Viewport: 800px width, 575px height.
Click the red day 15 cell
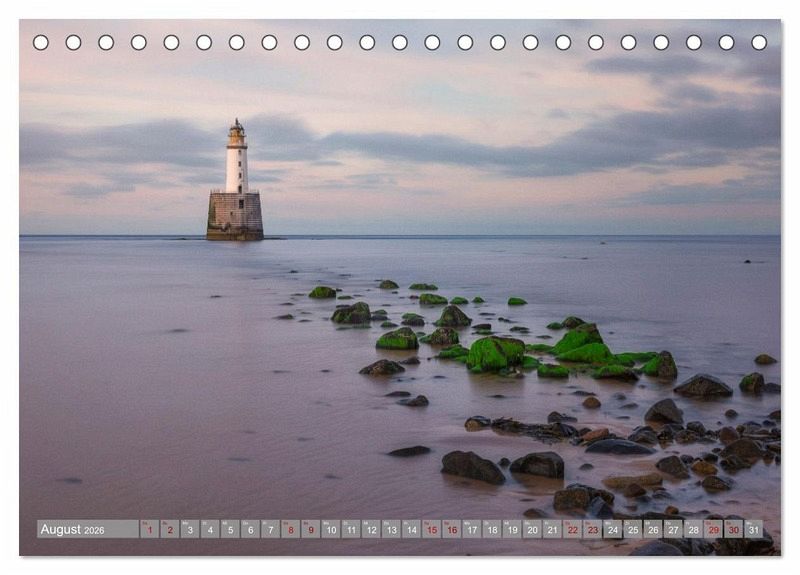click(431, 529)
